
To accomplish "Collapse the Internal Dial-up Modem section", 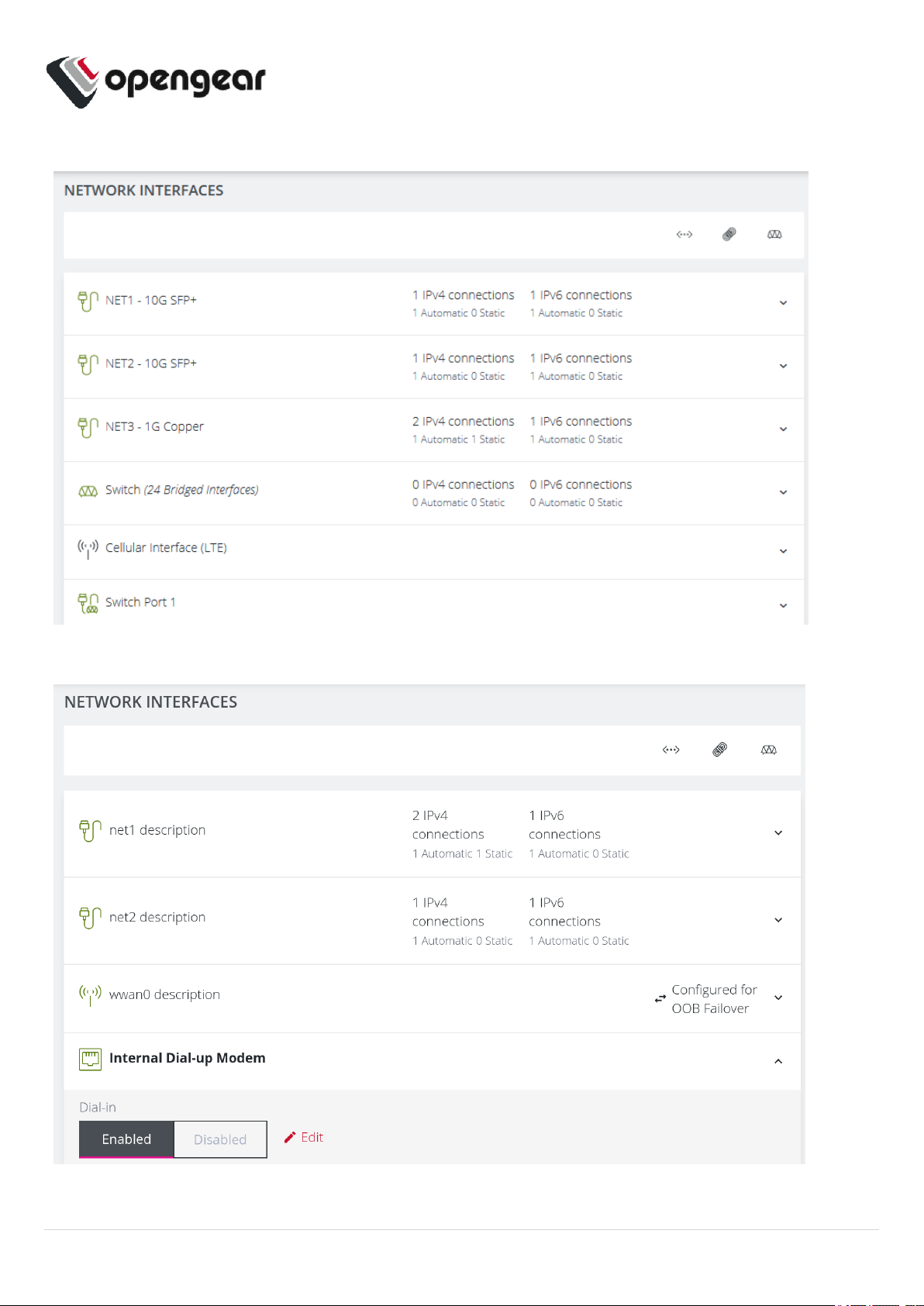I will (778, 1061).
